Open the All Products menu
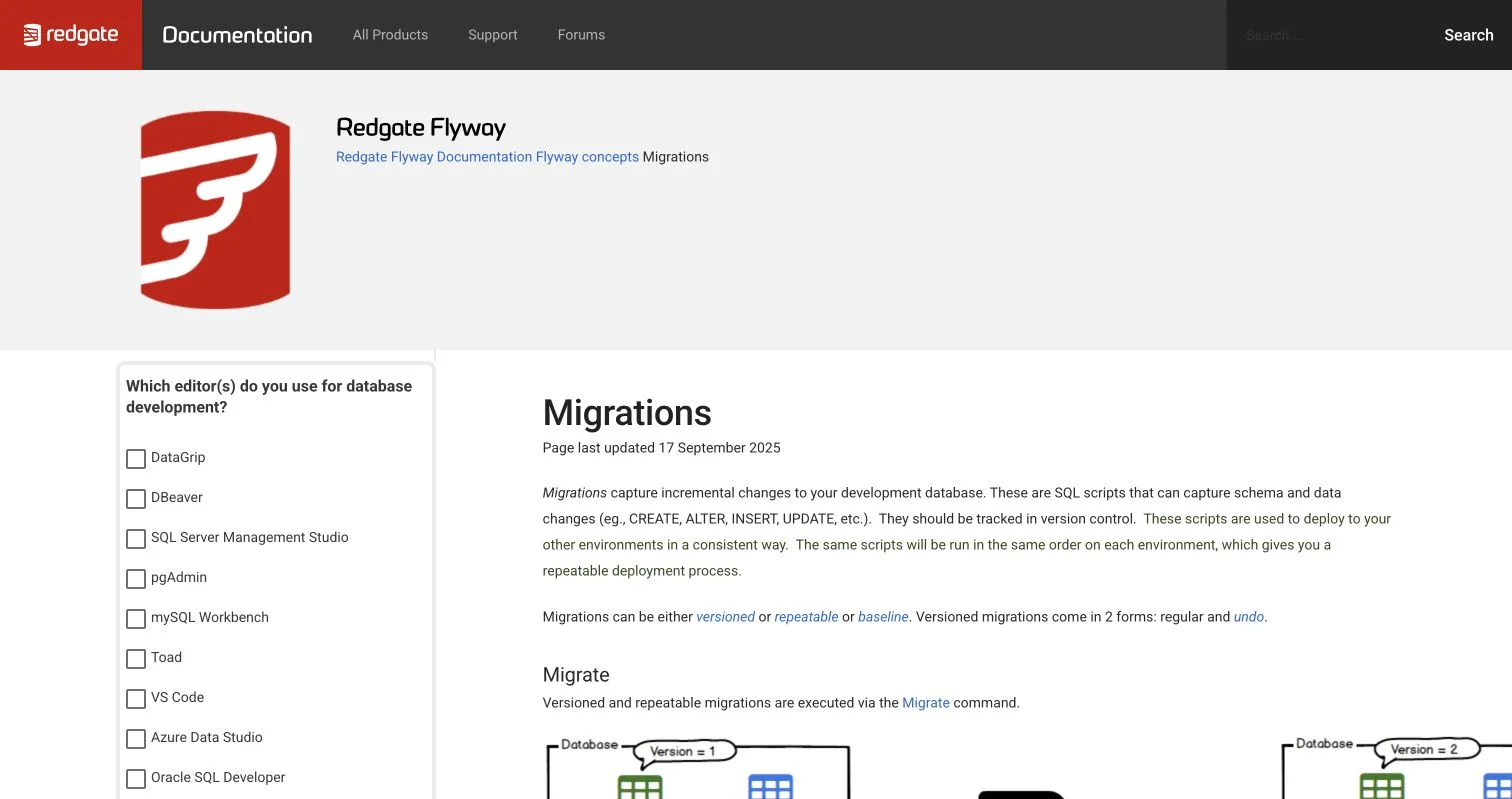This screenshot has width=1512, height=799. 390,35
